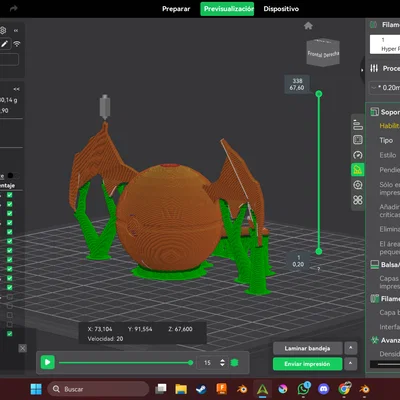This screenshot has height=400, width=400.
Task: Click the pencil edit icon
Action: [x=5, y=44]
